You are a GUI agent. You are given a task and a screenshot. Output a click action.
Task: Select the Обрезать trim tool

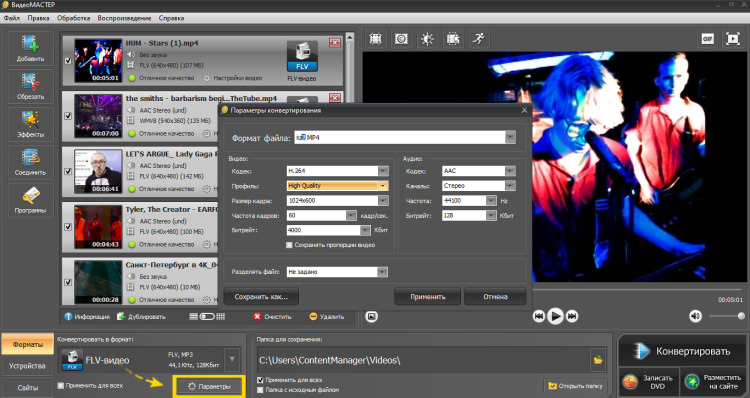point(31,86)
